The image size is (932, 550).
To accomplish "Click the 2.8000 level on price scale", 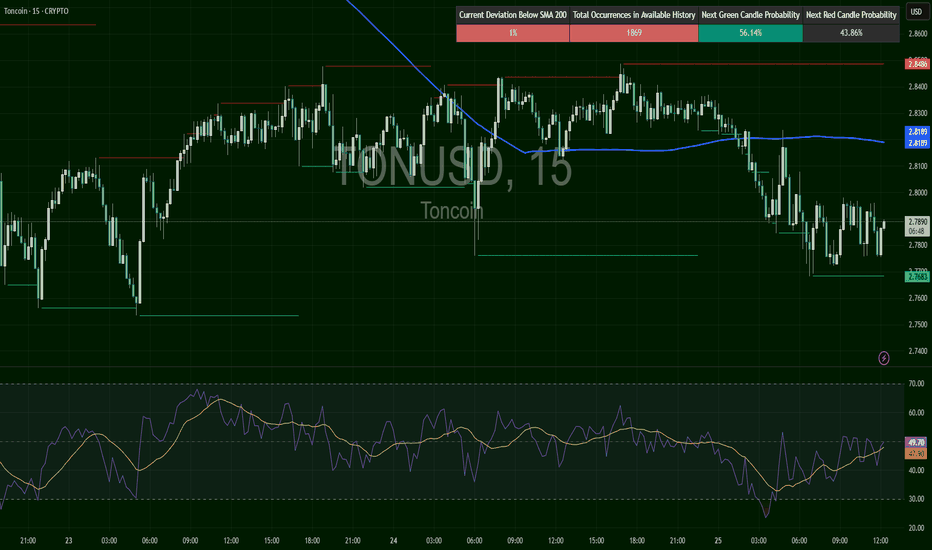I will click(916, 192).
